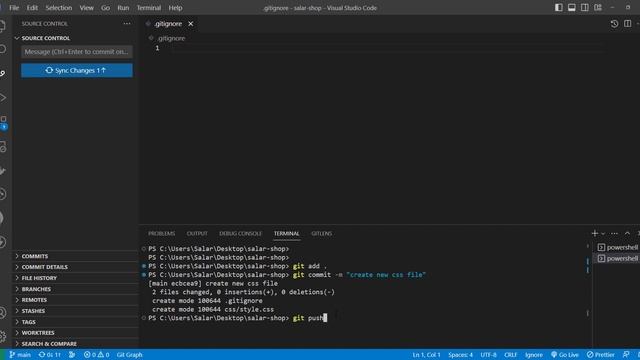The height and width of the screenshot is (360, 640).
Task: Open Git Graph from the status bar
Action: click(x=129, y=355)
